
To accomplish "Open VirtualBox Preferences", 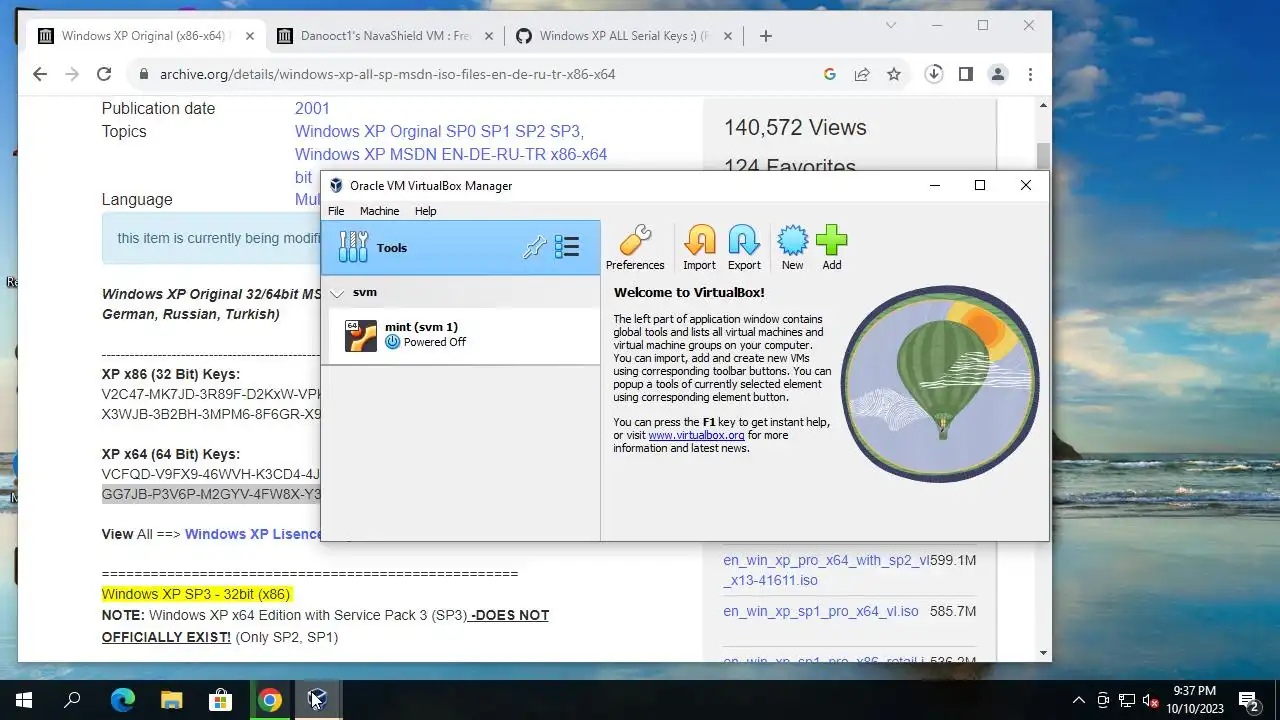I will click(635, 247).
